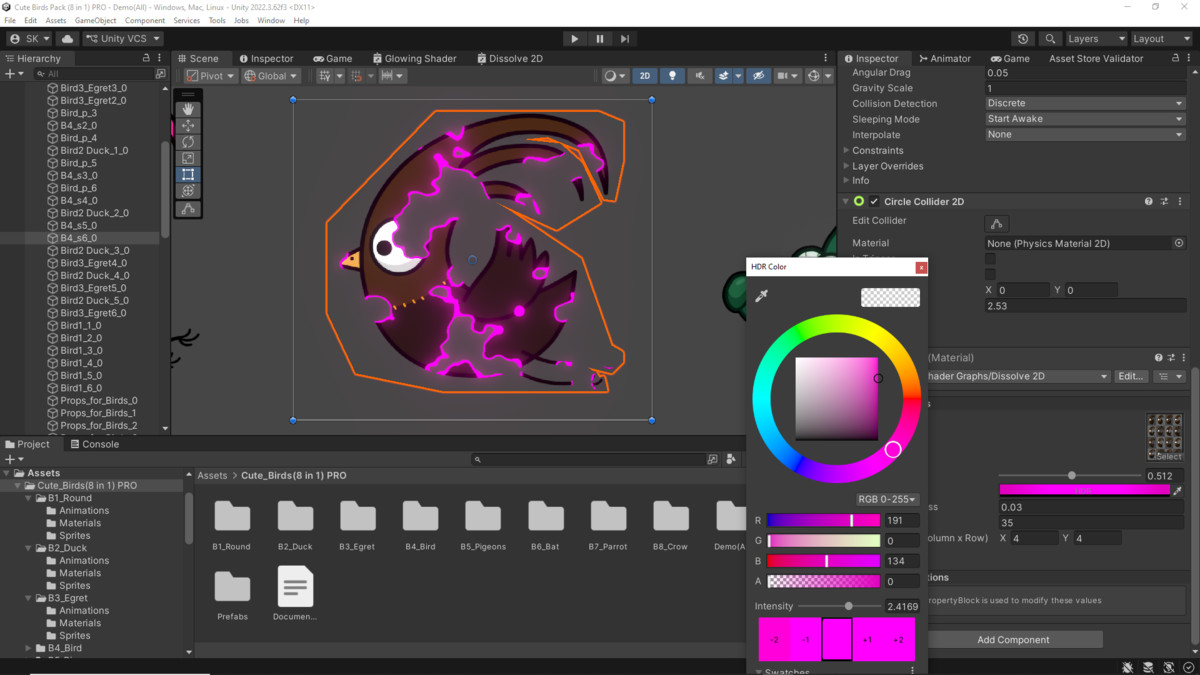The width and height of the screenshot is (1200, 675).
Task: Click the Material object picker circle icon
Action: click(1179, 243)
